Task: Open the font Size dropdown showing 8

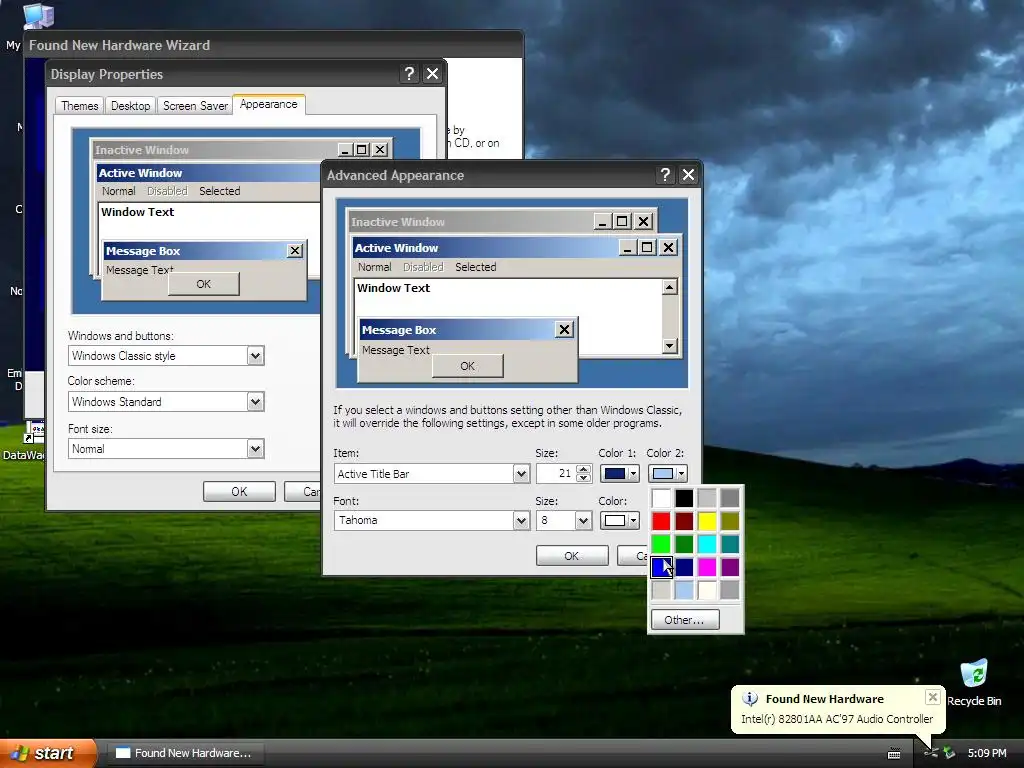Action: coord(583,520)
